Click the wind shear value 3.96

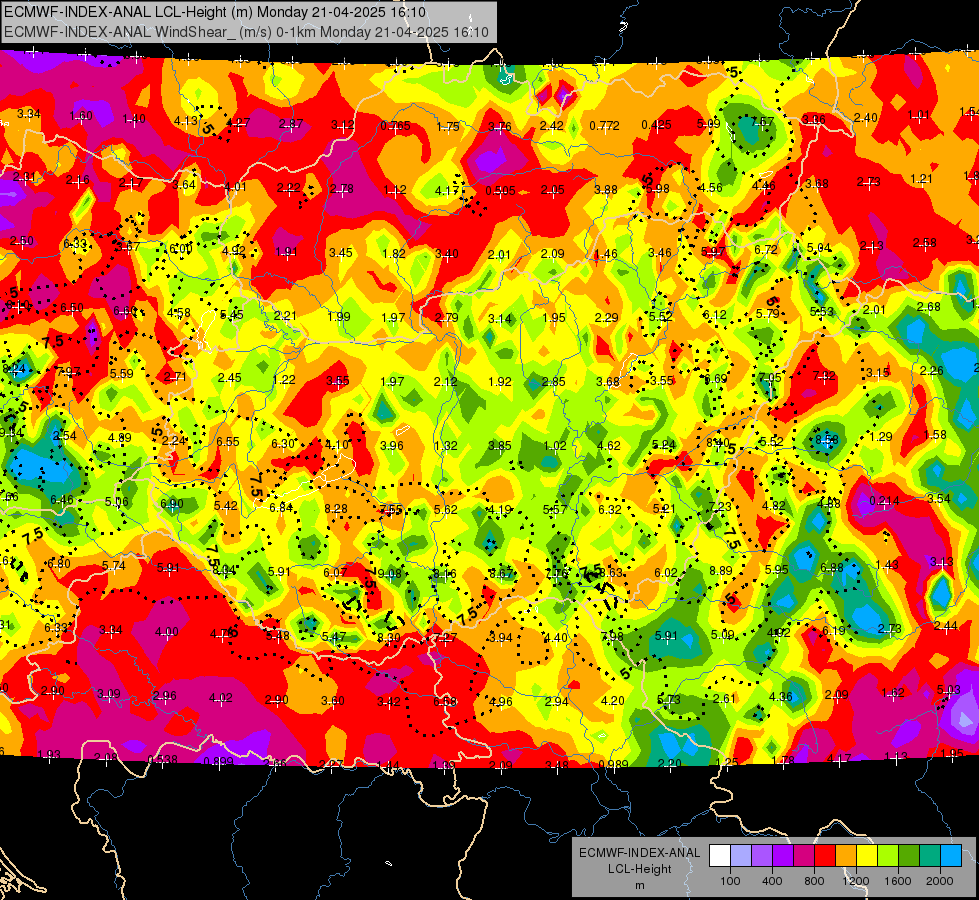[x=392, y=446]
